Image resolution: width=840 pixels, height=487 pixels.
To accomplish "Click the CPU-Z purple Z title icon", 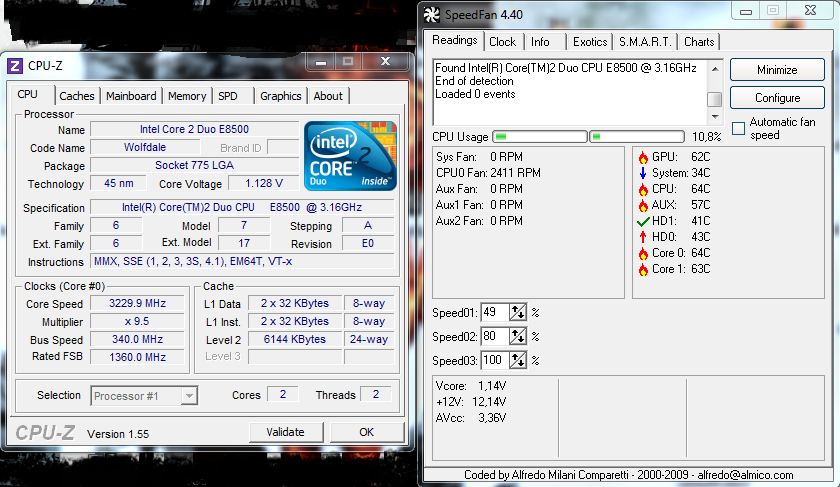I will (x=14, y=66).
